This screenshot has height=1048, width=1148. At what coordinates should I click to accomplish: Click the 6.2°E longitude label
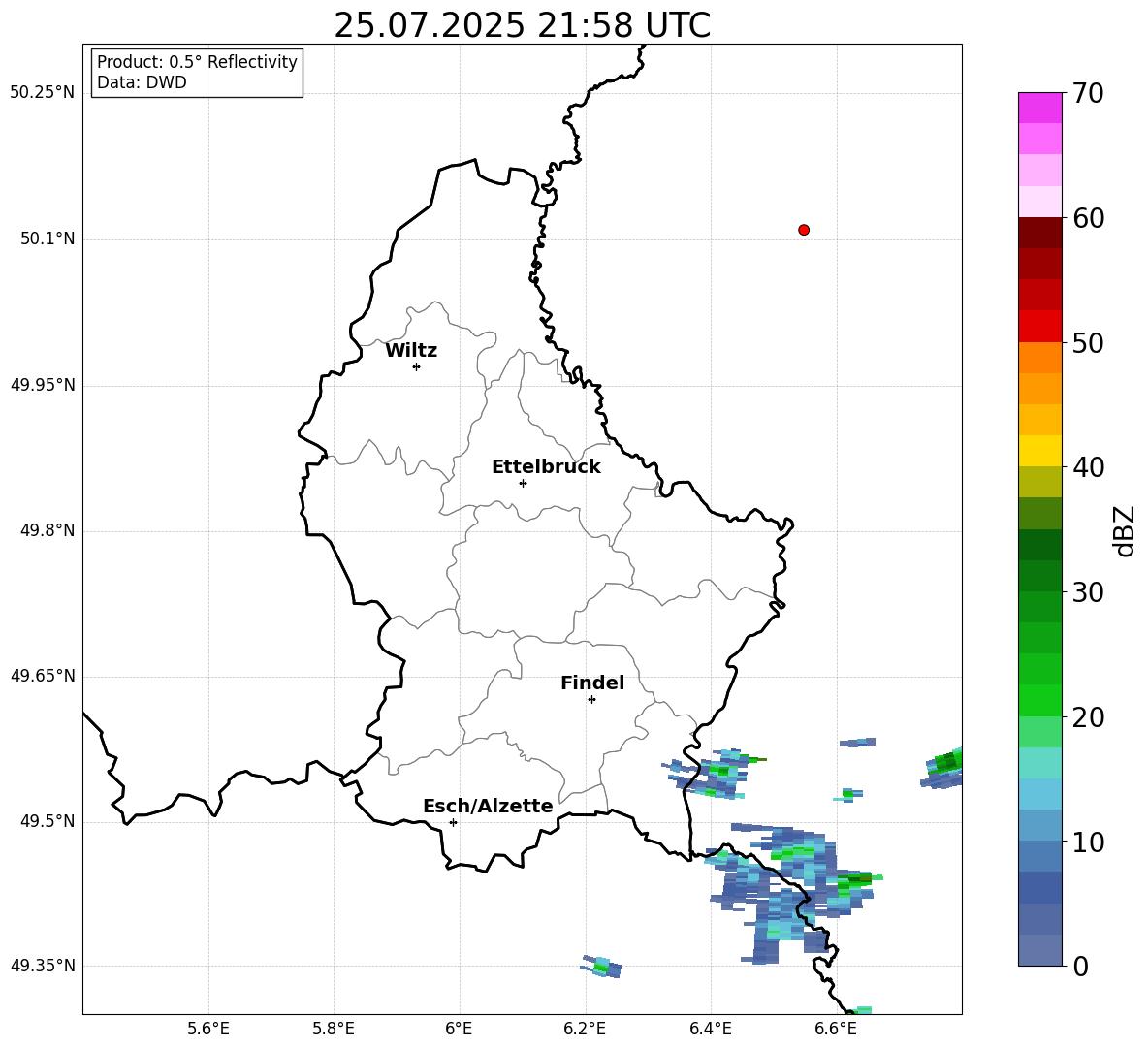pos(585,1029)
